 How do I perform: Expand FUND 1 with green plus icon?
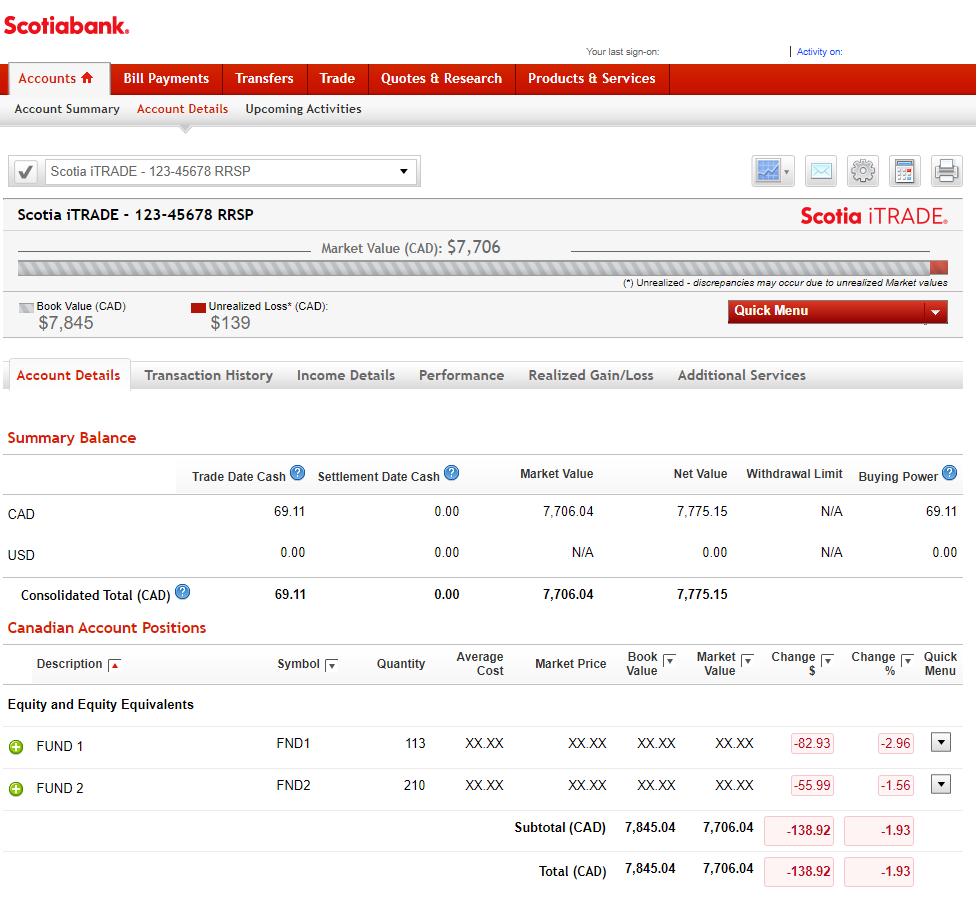tap(16, 747)
